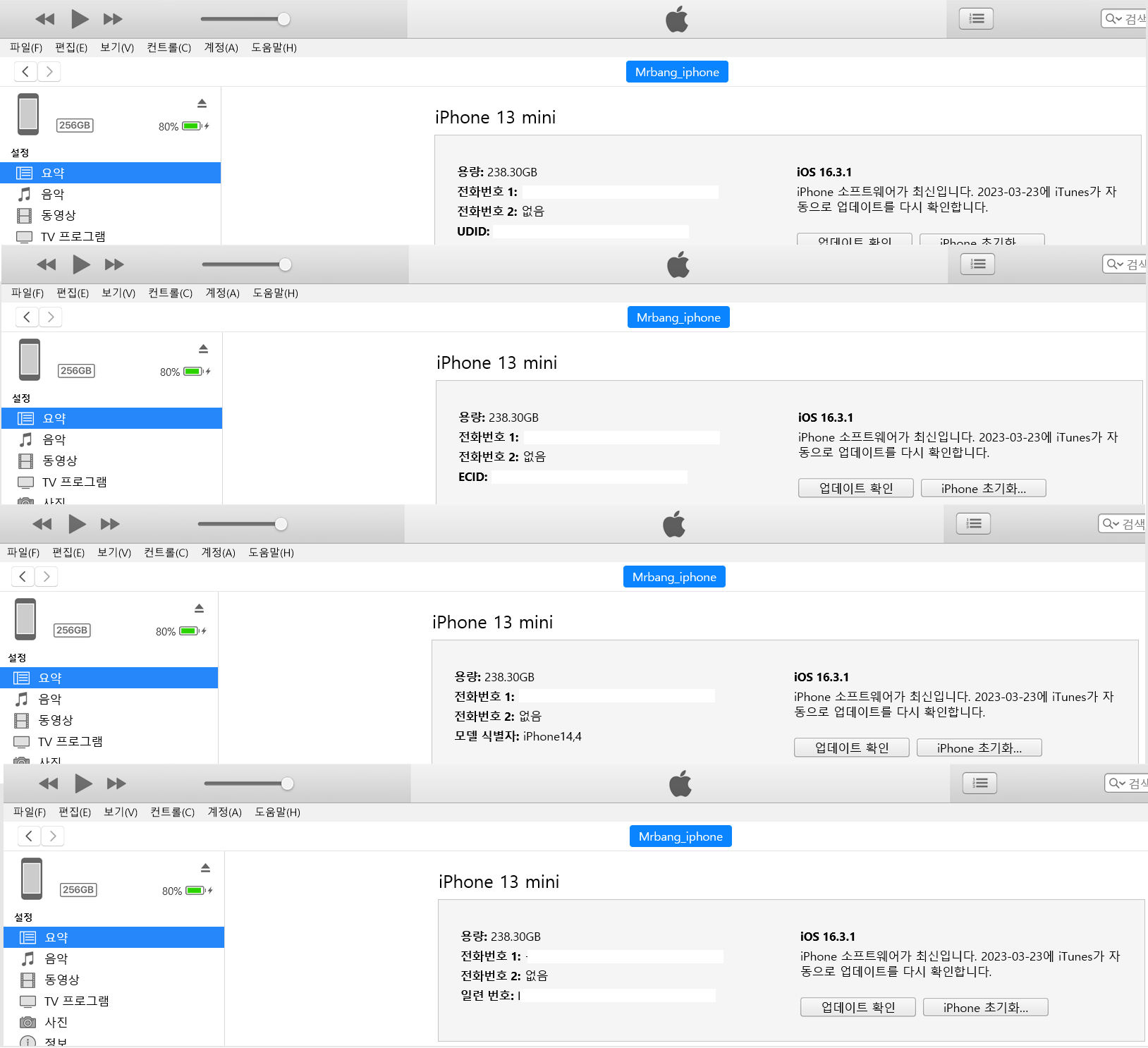Go forward using the arrow in UDID window
1148x1048 pixels.
point(49,71)
